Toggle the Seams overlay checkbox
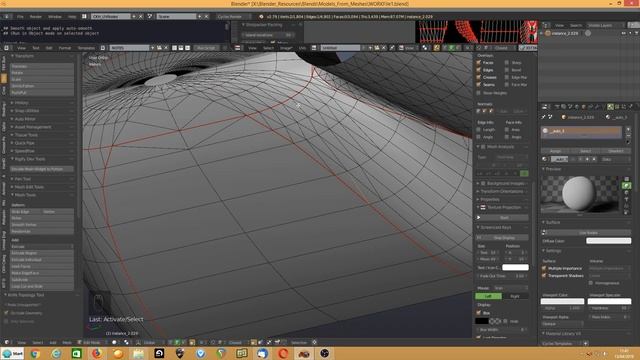Viewport: 640px width, 360px height. pyautogui.click(x=478, y=84)
